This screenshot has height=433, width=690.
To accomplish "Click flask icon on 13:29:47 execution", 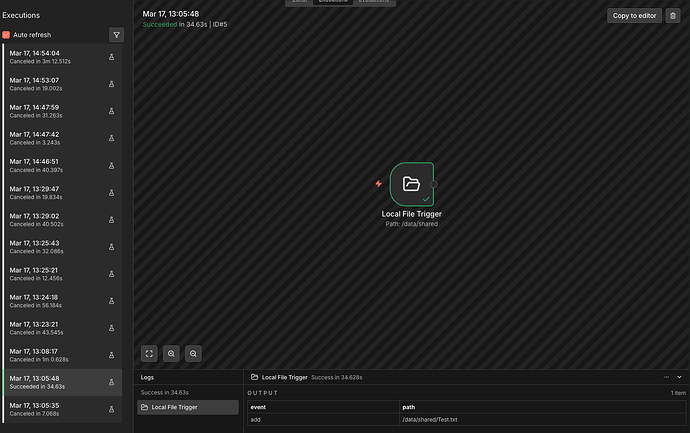I will tap(111, 193).
